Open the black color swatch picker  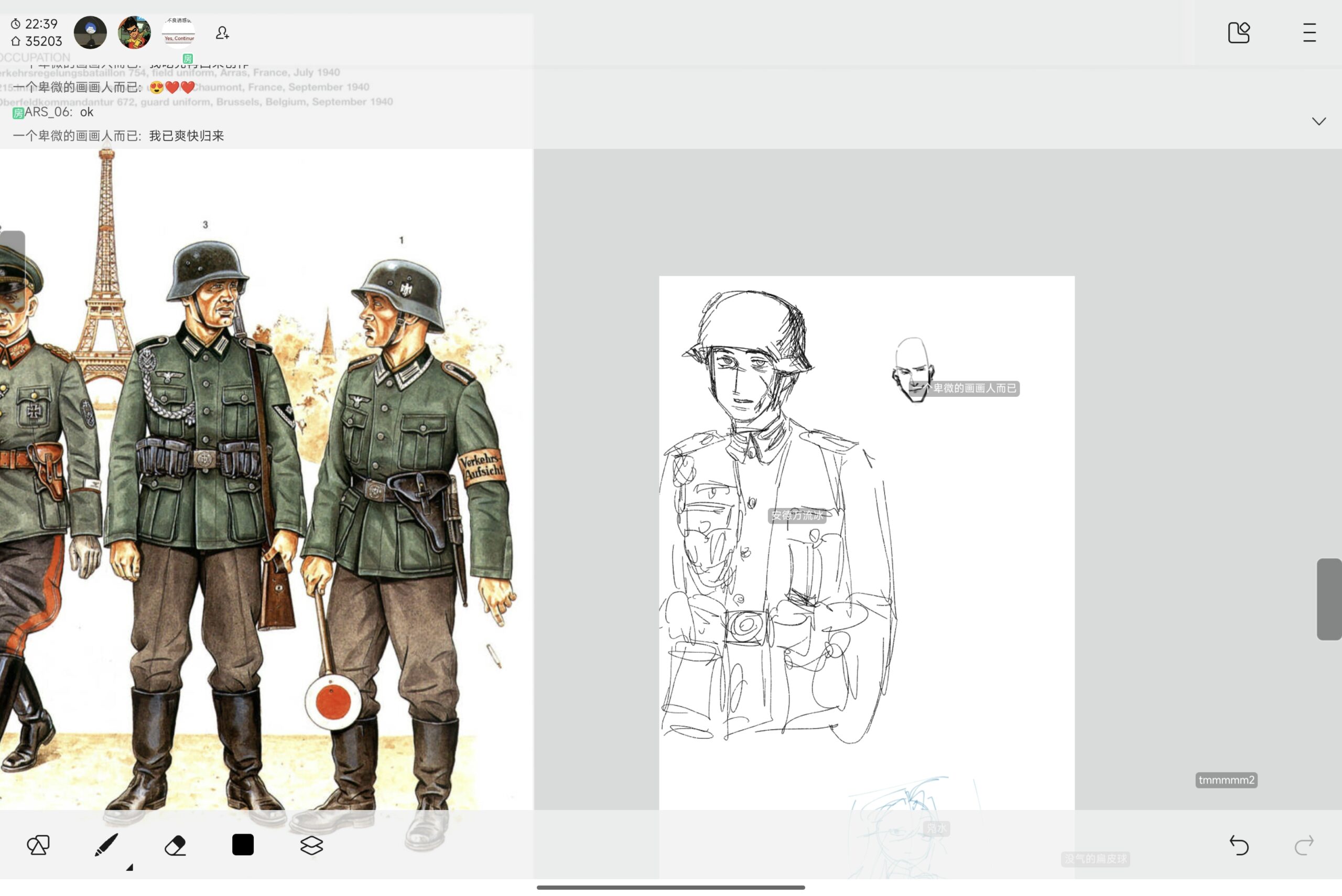click(243, 845)
